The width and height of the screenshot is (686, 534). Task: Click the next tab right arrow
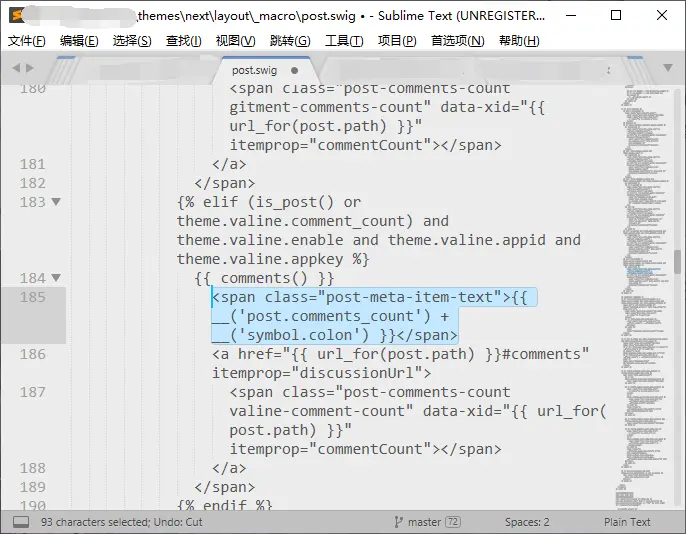click(x=31, y=69)
